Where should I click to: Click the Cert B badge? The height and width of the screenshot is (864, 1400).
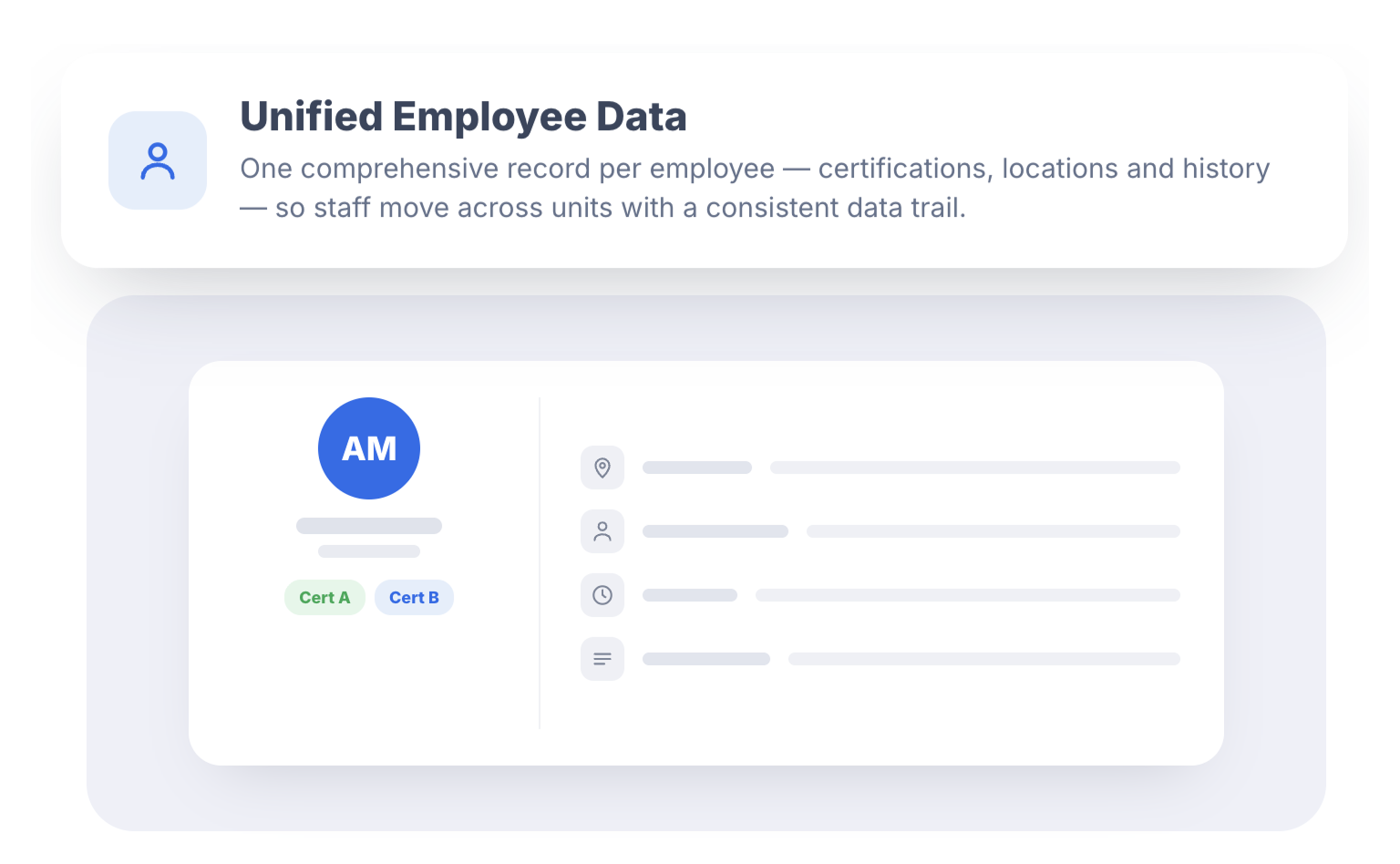coord(414,598)
